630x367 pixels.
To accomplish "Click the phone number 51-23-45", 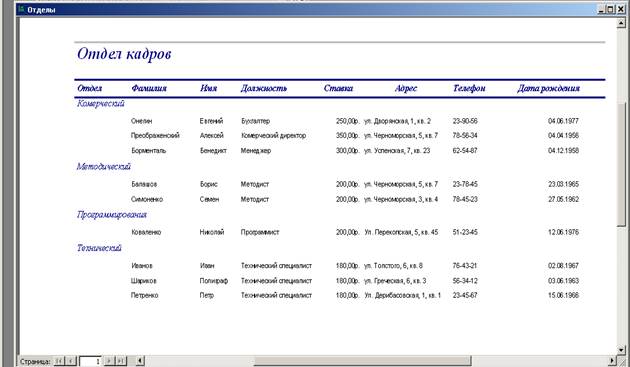I will point(465,232).
